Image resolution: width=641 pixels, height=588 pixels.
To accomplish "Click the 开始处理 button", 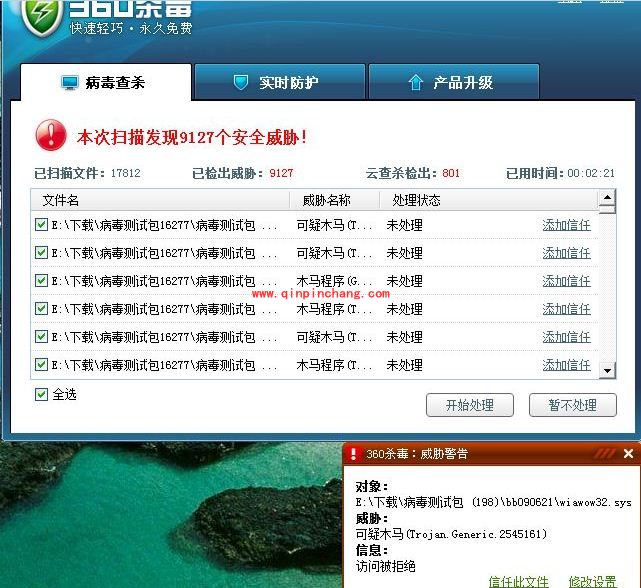I will coord(470,405).
